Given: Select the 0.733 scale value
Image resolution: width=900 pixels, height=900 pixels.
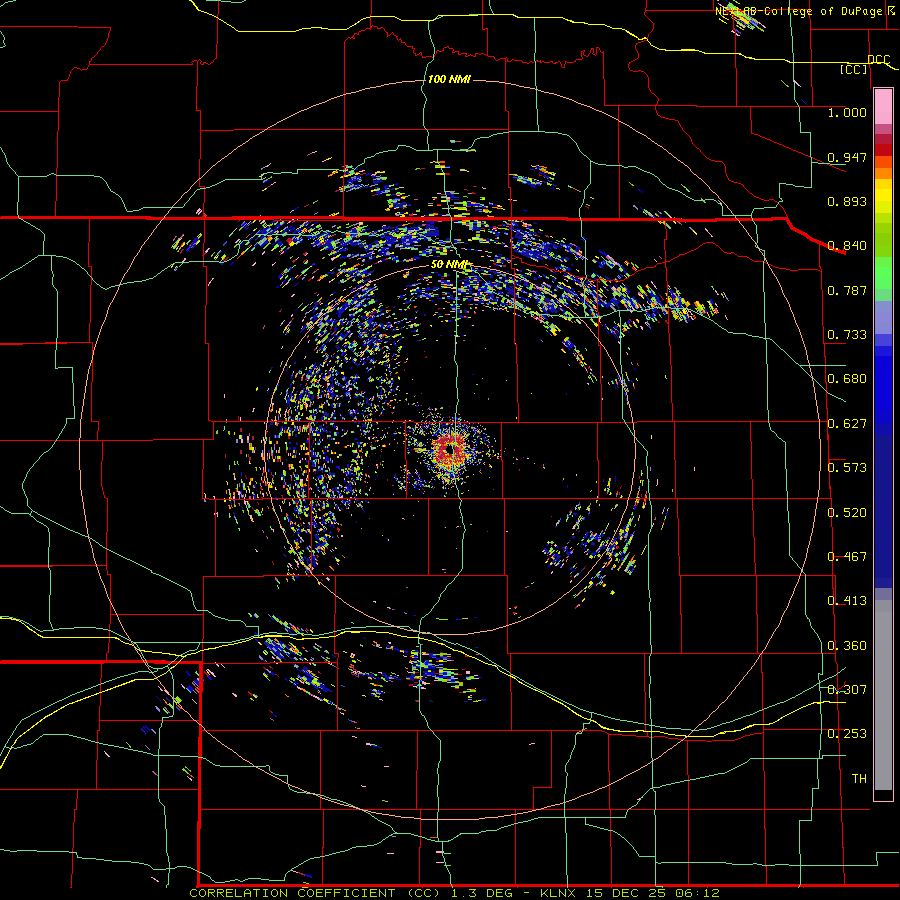Looking at the screenshot, I should (847, 335).
